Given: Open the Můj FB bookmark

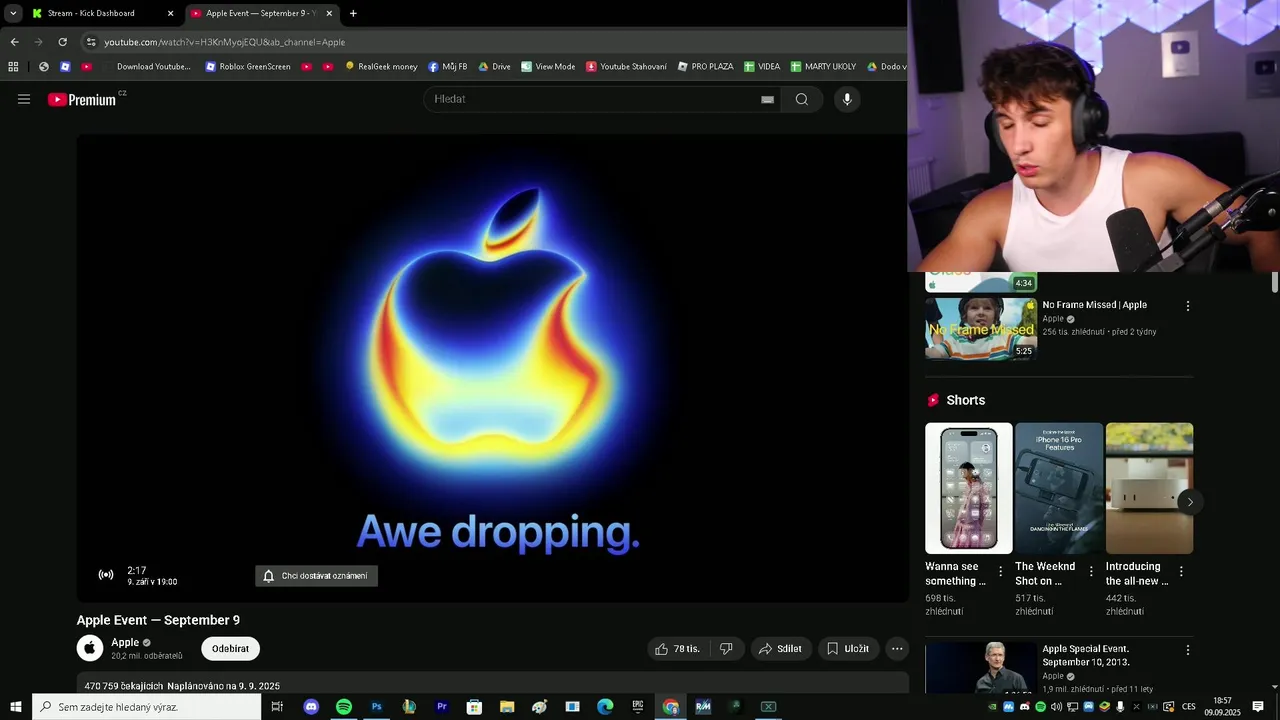Looking at the screenshot, I should coord(447,67).
